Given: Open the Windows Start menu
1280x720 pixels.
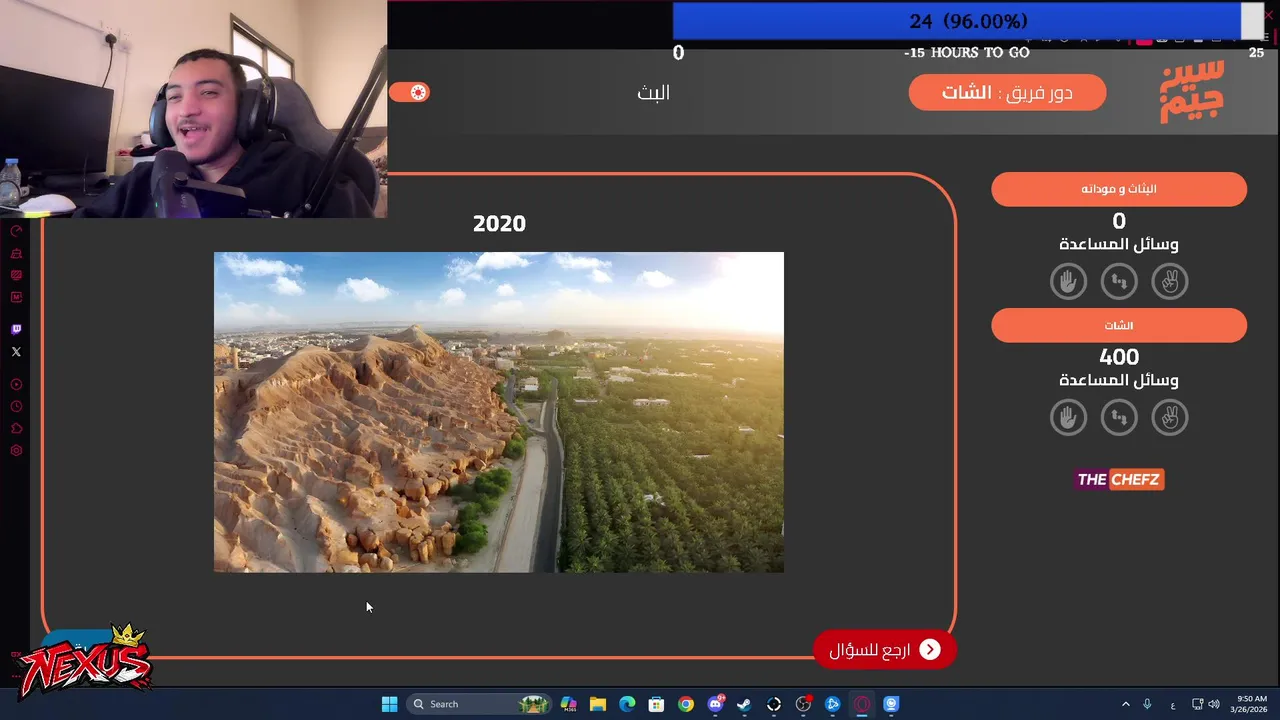Looking at the screenshot, I should 389,704.
